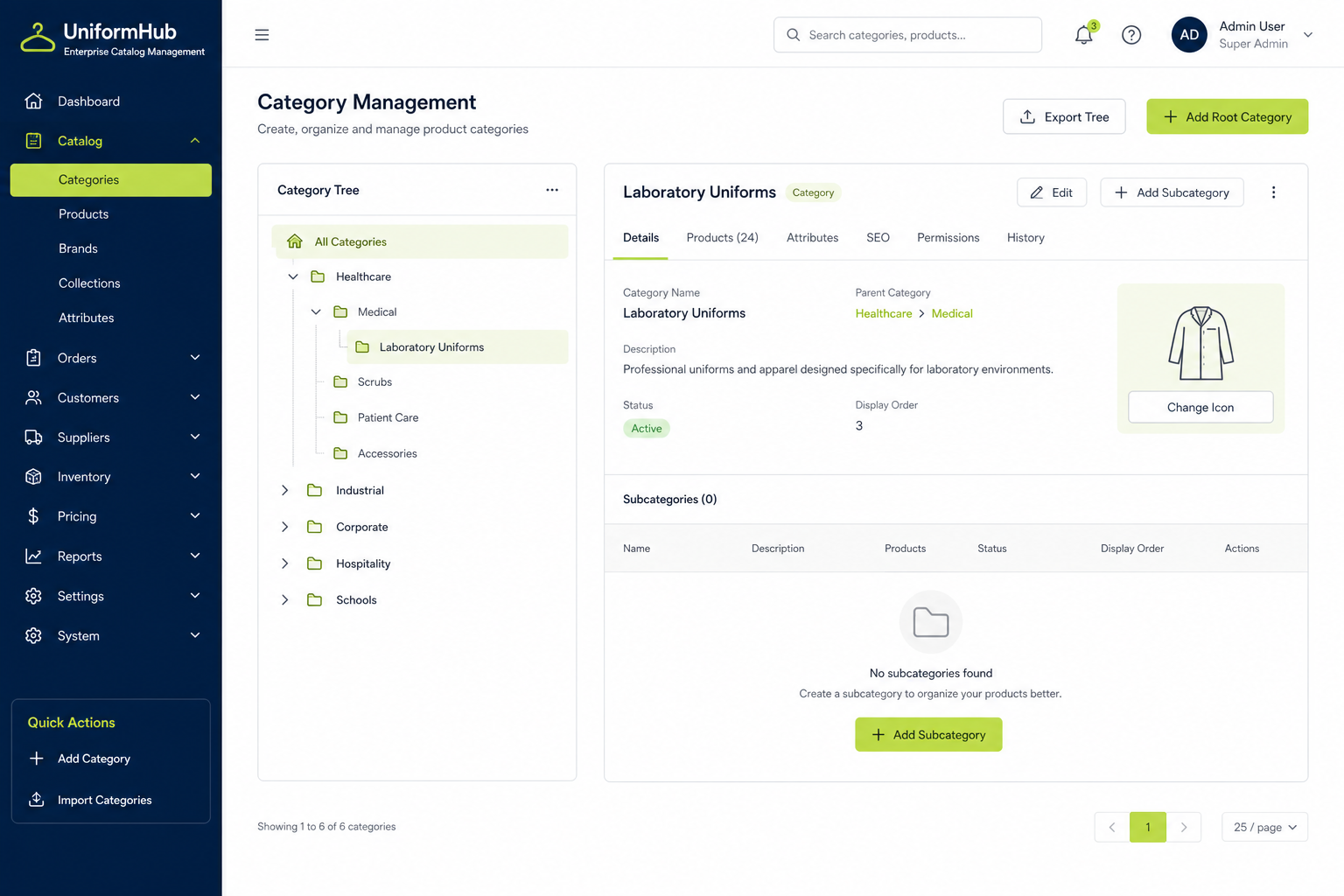
Task: Expand the Corporate category node
Action: 284,527
